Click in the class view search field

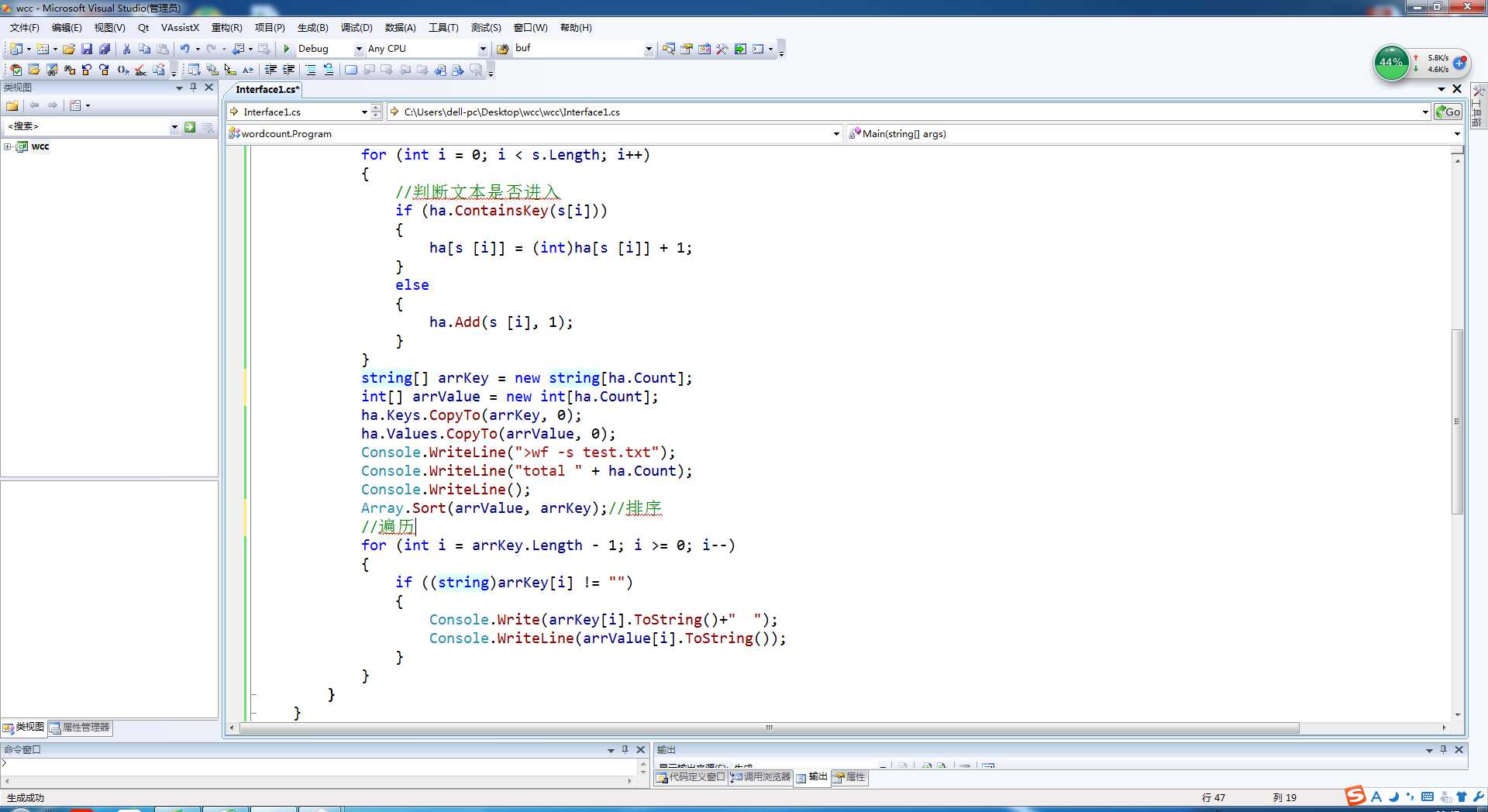pos(87,127)
